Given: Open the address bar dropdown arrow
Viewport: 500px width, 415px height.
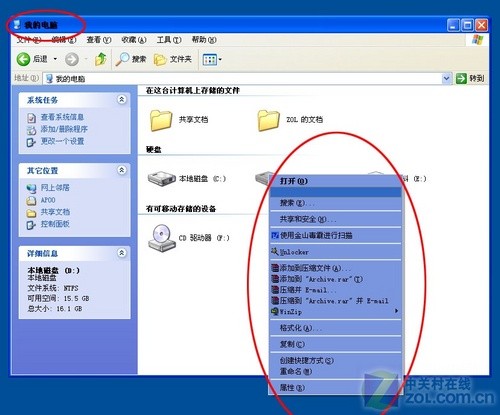Looking at the screenshot, I should 447,78.
